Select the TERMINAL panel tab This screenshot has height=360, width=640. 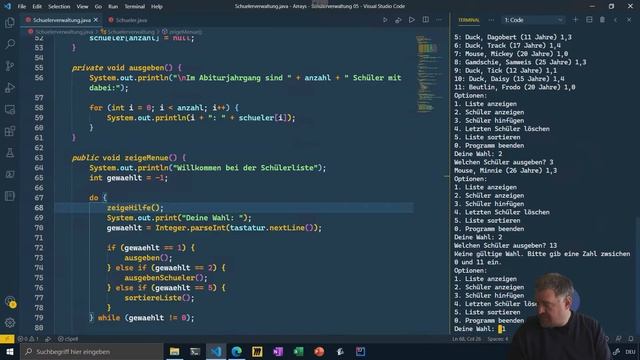[469, 20]
